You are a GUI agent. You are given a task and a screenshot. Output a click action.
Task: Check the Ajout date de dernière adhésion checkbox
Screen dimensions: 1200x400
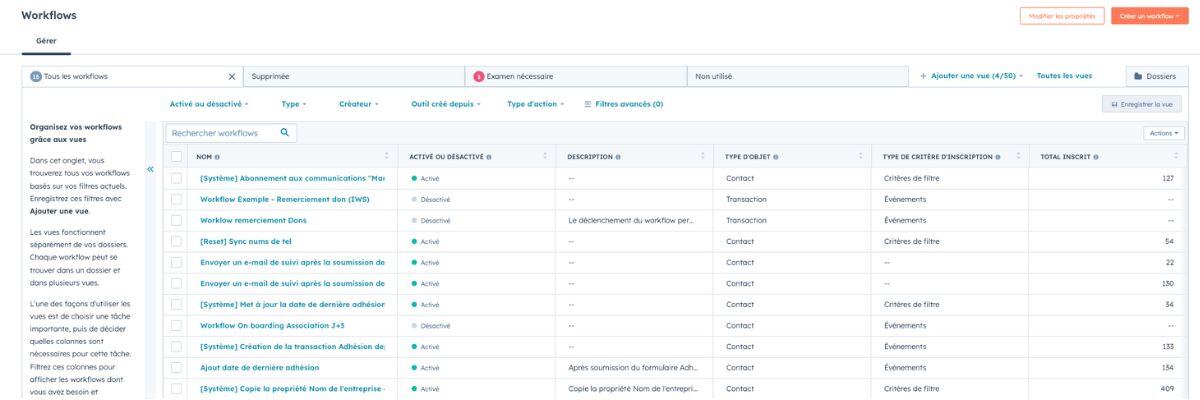[x=177, y=367]
